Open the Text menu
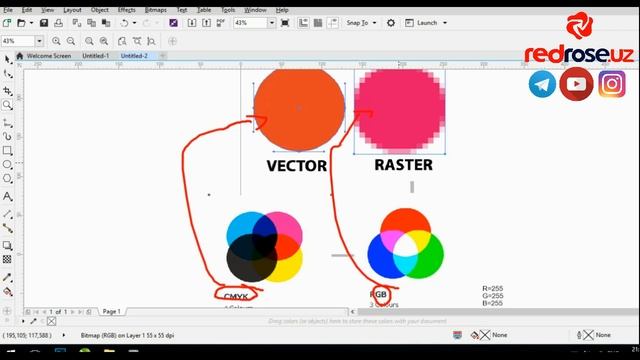 click(182, 10)
